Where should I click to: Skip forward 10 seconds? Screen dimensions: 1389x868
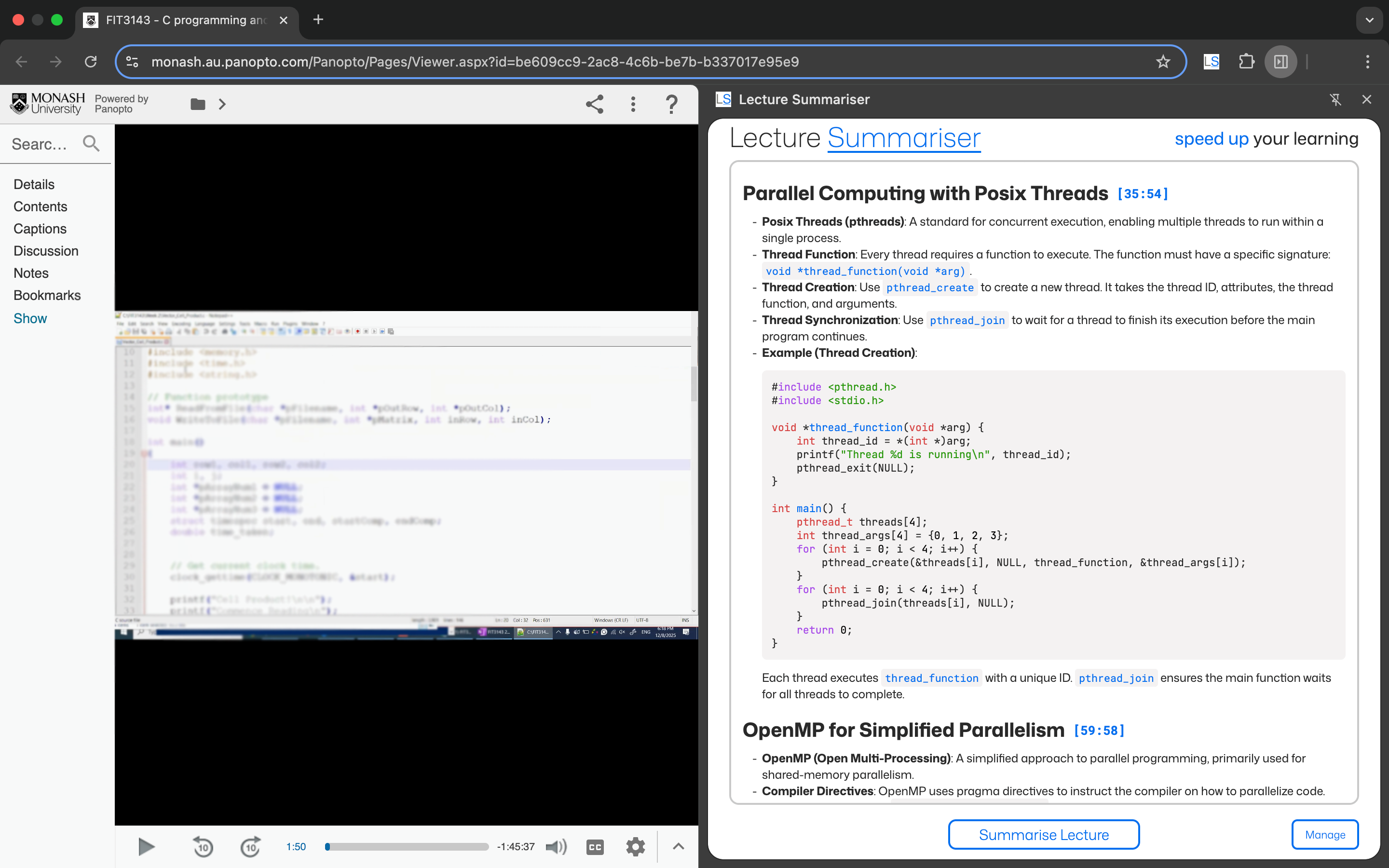coord(251,847)
